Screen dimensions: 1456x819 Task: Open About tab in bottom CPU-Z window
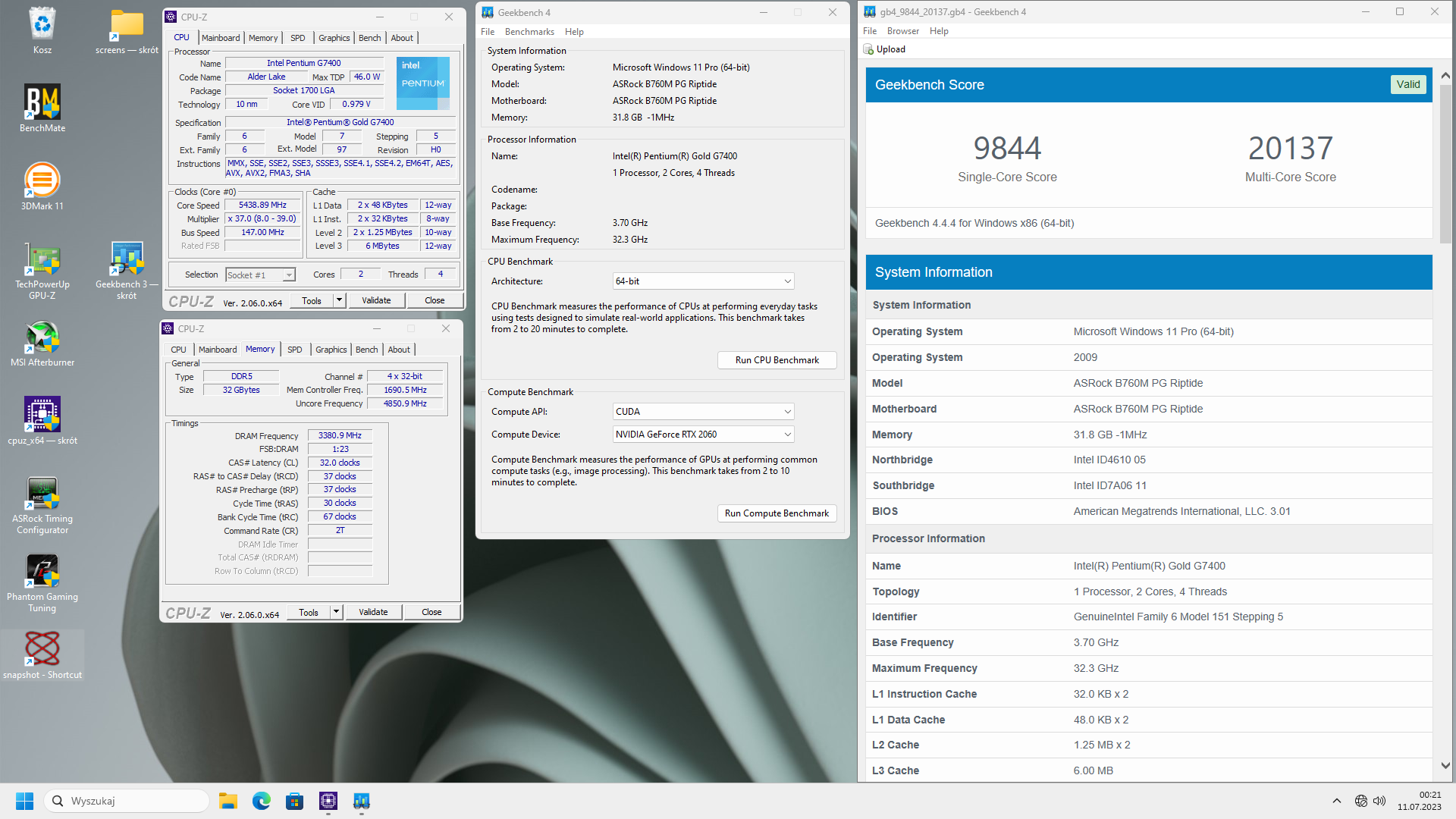tap(399, 350)
